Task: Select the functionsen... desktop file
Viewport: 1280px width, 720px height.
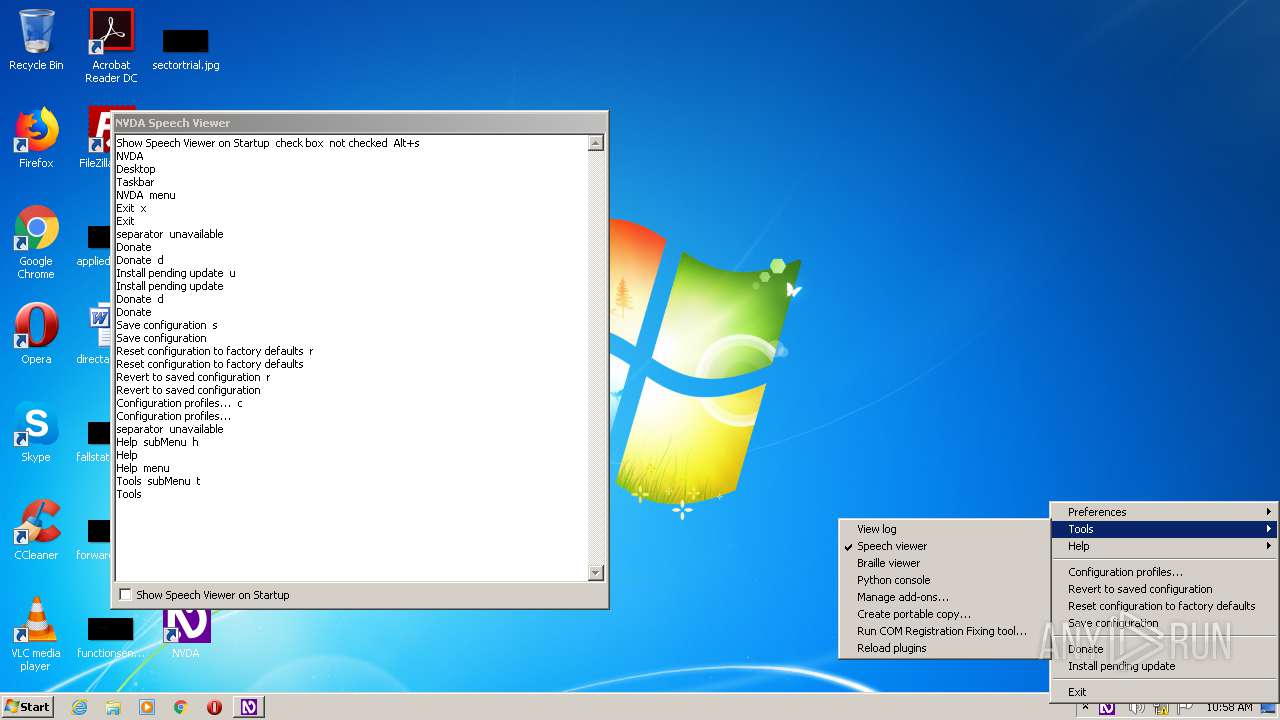Action: click(111, 638)
